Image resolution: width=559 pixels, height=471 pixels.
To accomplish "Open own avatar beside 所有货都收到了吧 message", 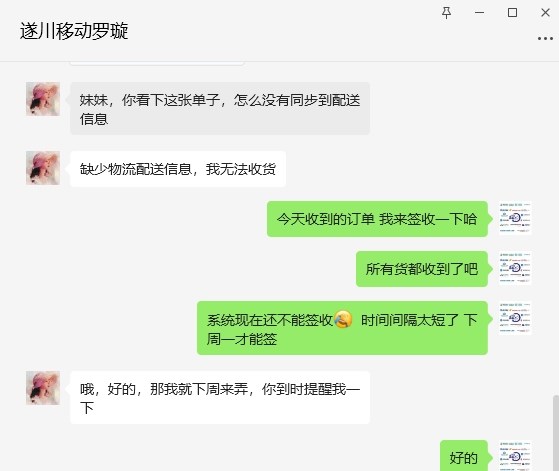I will pos(515,268).
